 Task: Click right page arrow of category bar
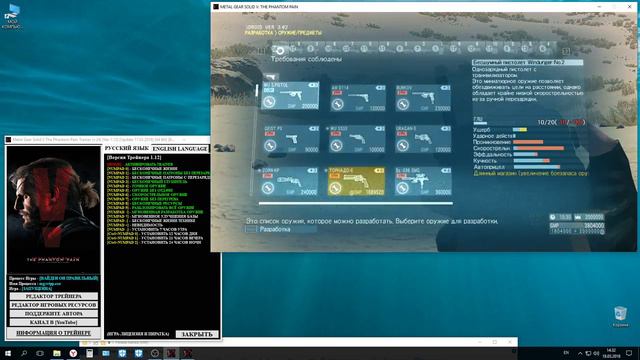click(x=566, y=51)
